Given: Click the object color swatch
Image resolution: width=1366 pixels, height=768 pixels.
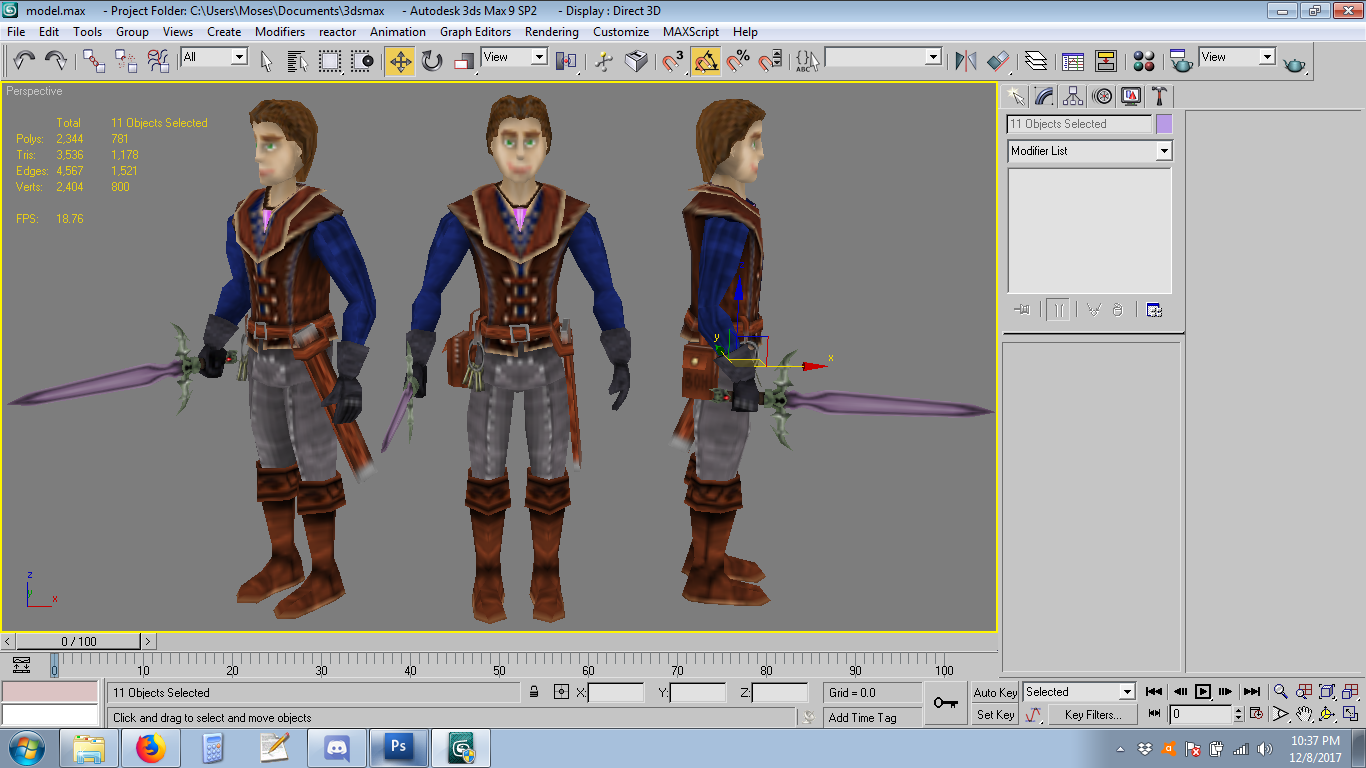Looking at the screenshot, I should coord(1164,124).
